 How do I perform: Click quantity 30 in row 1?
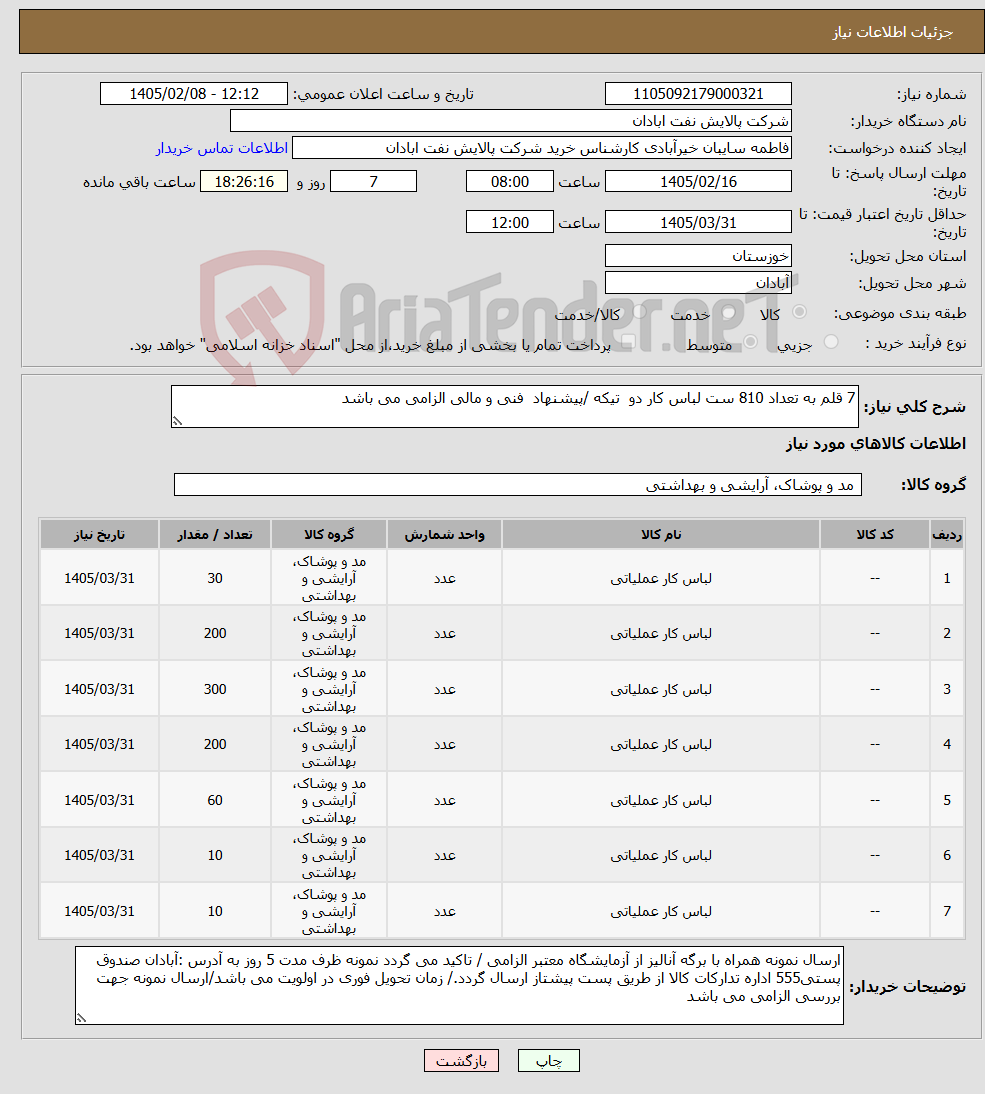pos(215,578)
